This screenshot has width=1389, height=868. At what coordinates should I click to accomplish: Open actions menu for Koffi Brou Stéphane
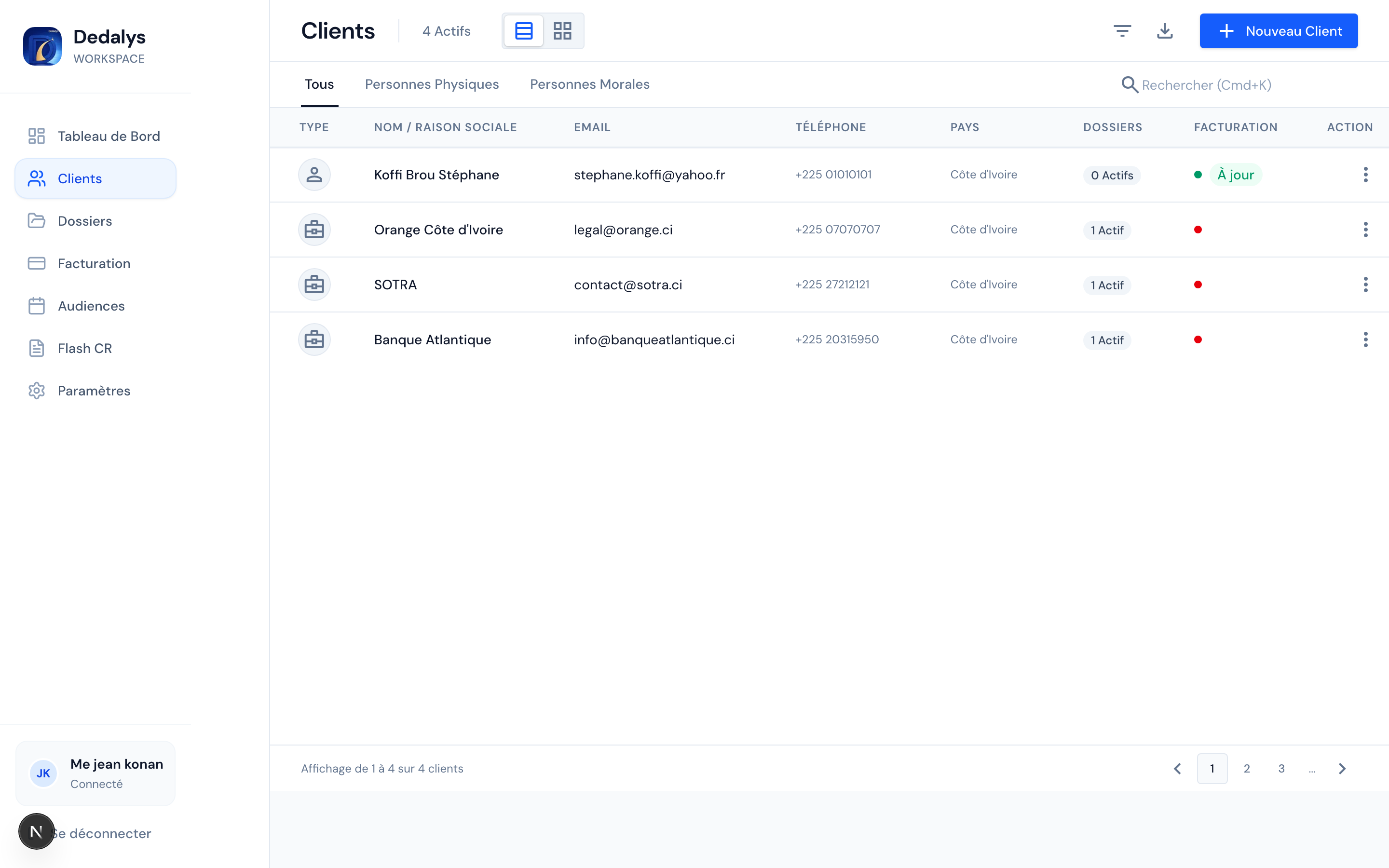click(x=1365, y=175)
